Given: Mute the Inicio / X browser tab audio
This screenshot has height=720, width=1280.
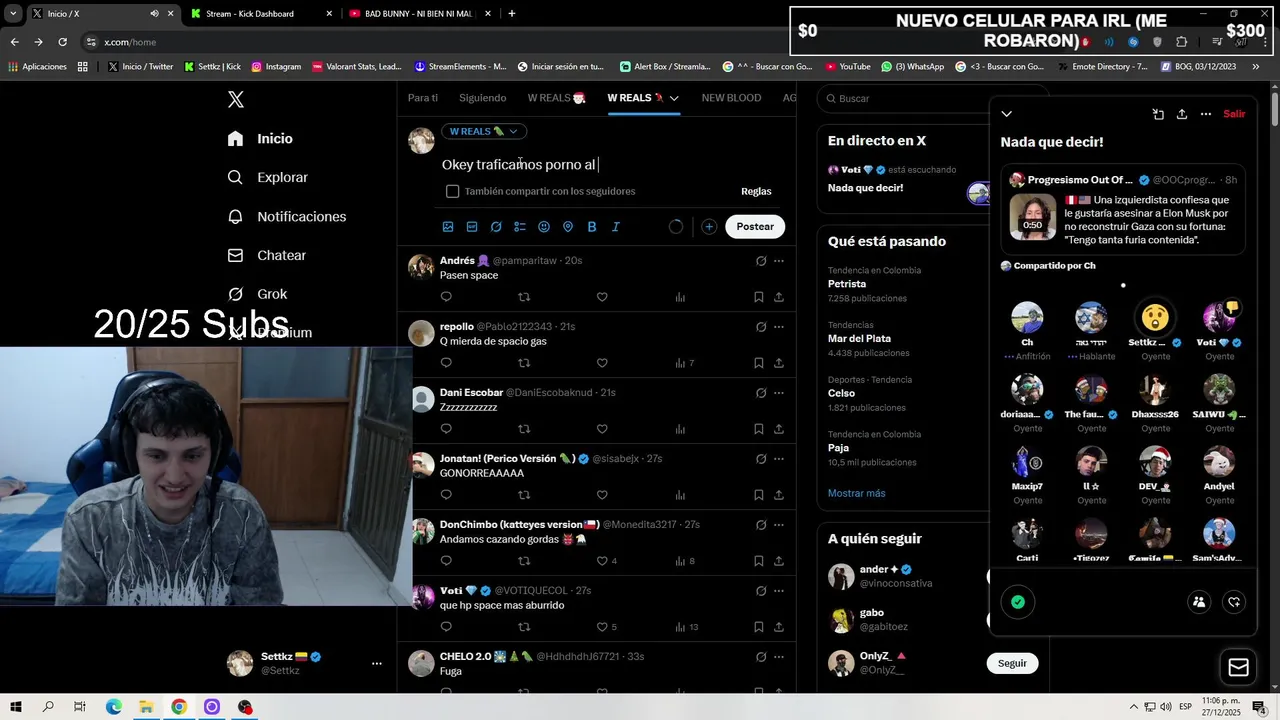Looking at the screenshot, I should [154, 14].
